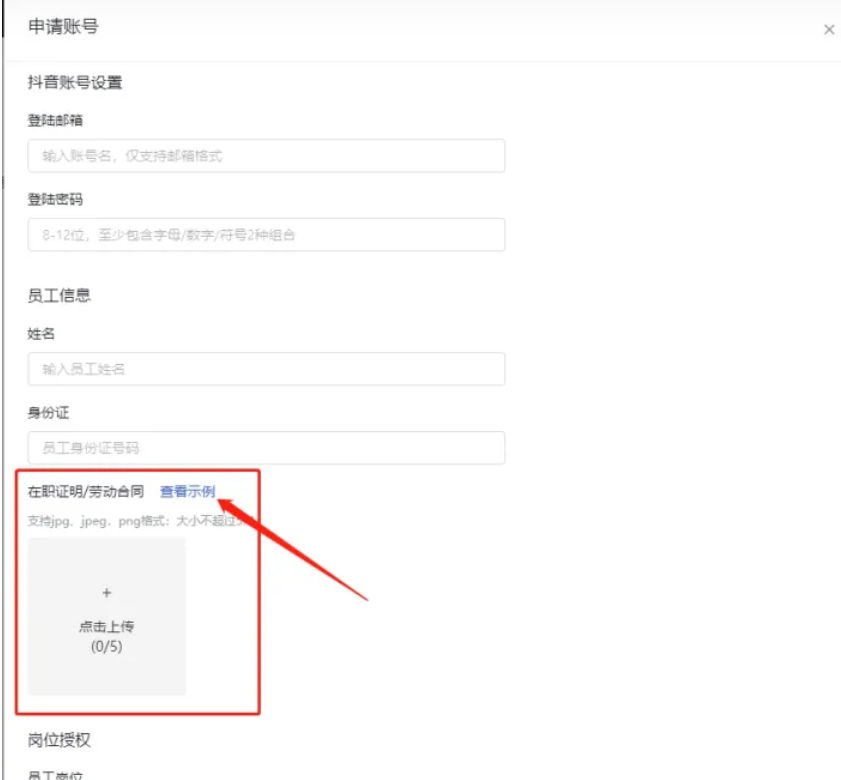Viewport: 841px width, 780px height.
Task: Click the 登陆邮箱 input field
Action: [266, 156]
